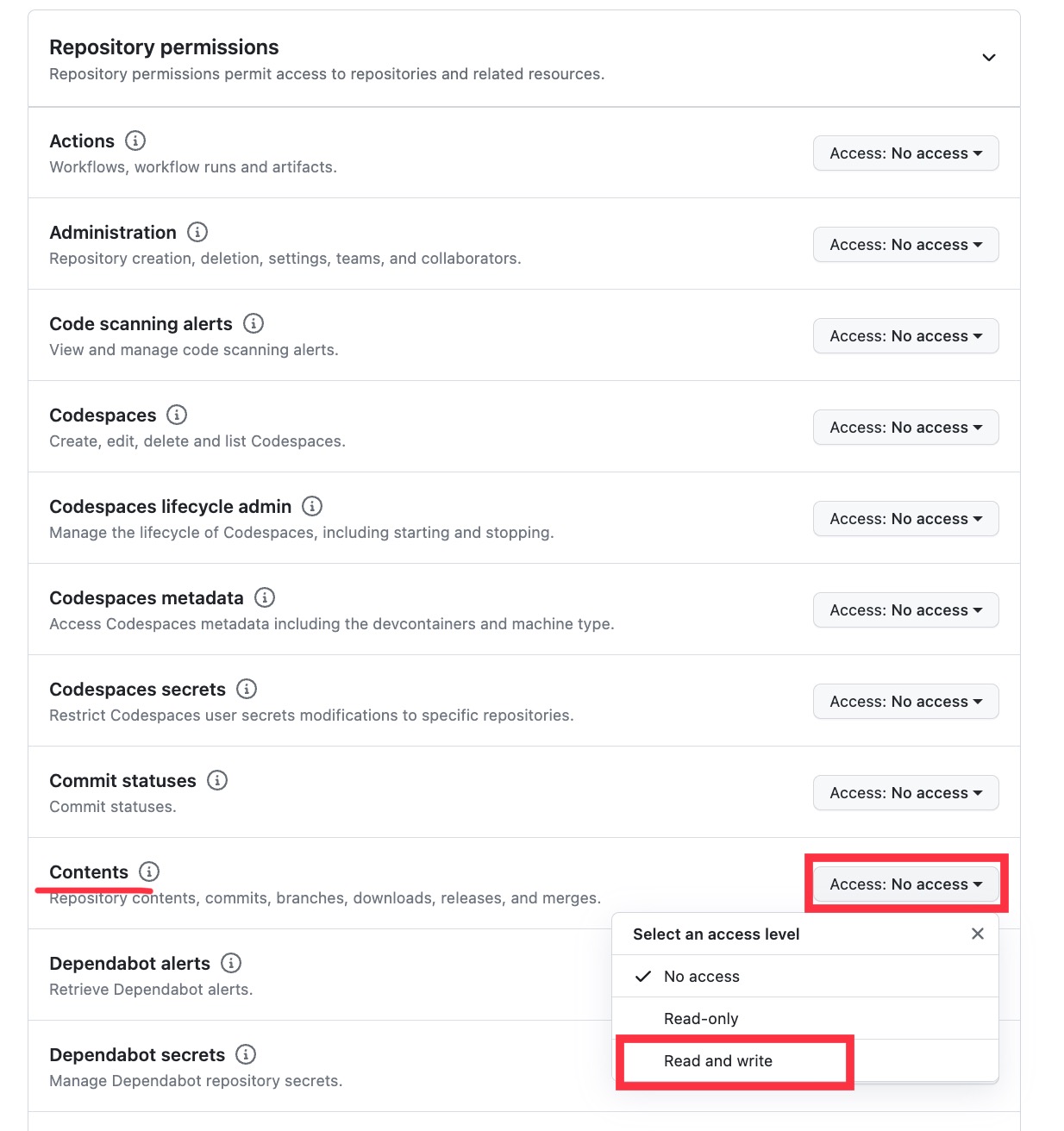Image resolution: width=1064 pixels, height=1131 pixels.
Task: Collapse the Repository permissions section
Action: tap(989, 57)
